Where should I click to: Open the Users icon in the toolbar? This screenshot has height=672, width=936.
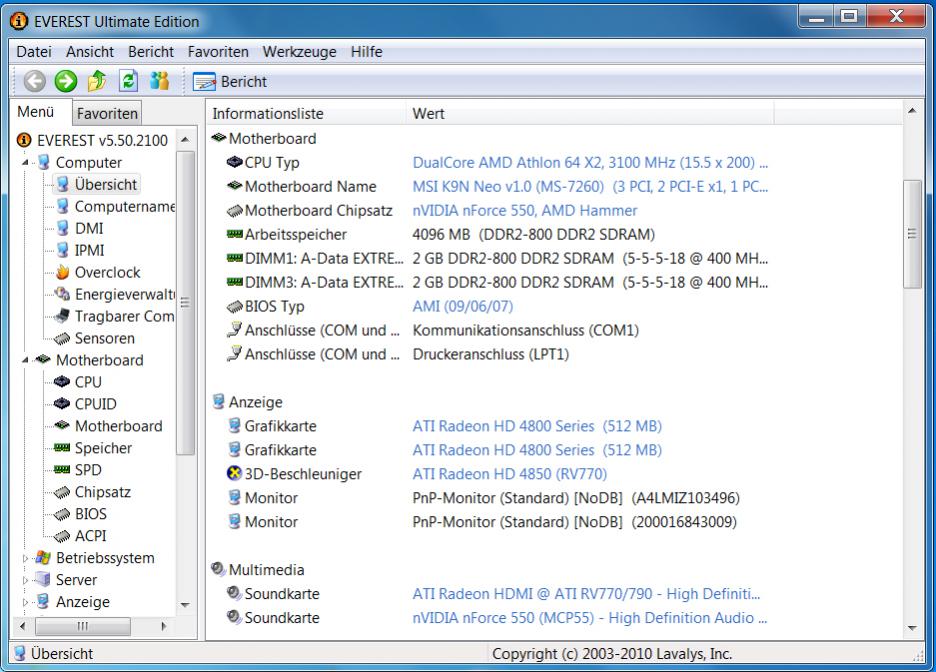pyautogui.click(x=159, y=81)
